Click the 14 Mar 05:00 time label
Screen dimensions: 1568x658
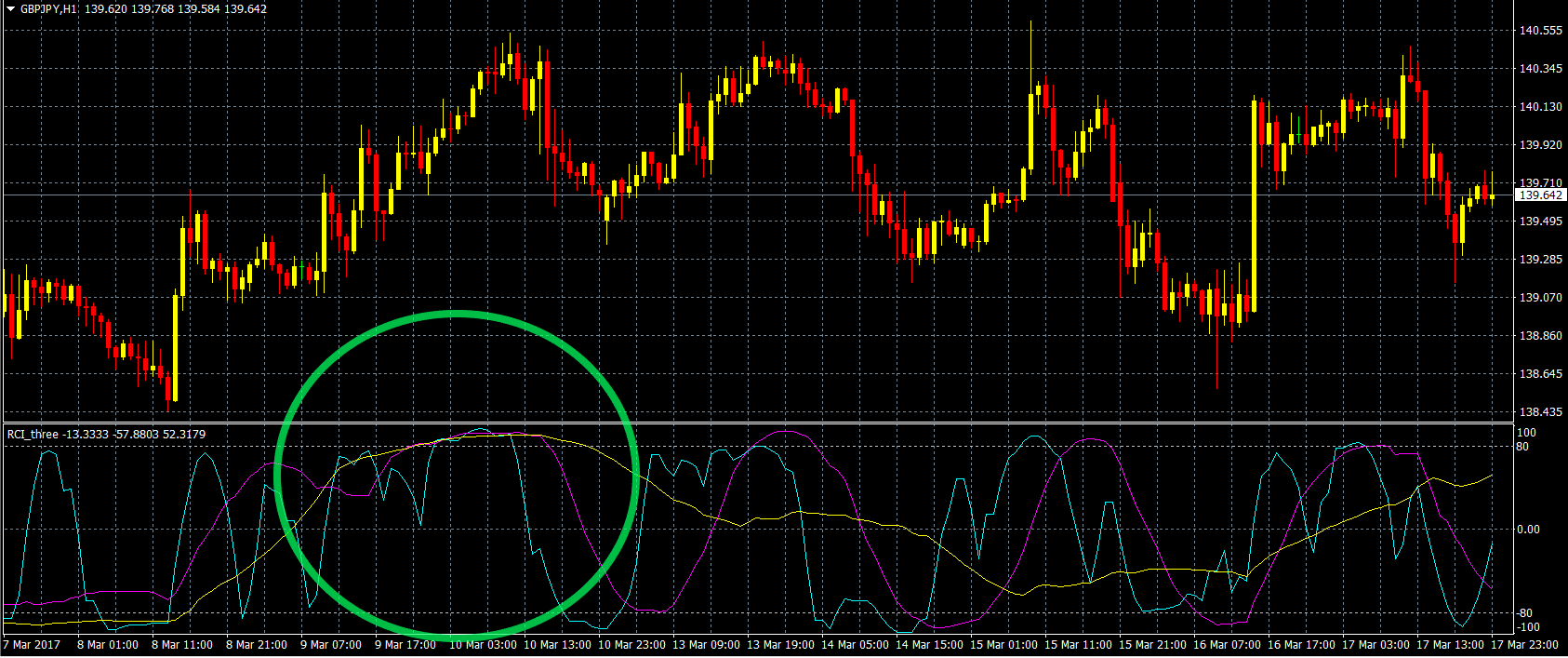[855, 645]
